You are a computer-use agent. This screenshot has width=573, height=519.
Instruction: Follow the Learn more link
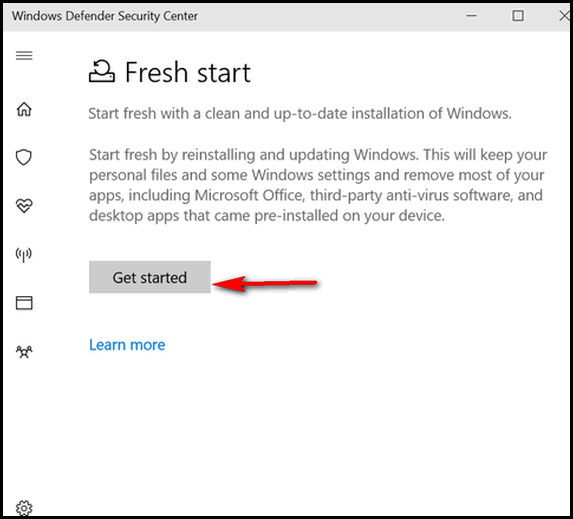127,345
